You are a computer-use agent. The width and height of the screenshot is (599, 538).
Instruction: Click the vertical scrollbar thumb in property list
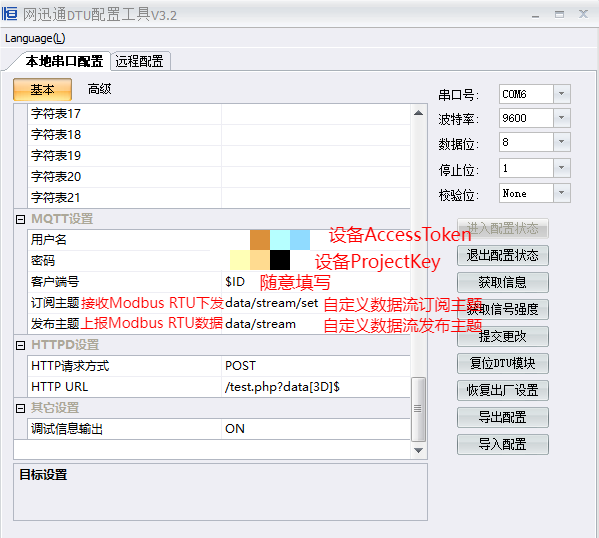418,409
